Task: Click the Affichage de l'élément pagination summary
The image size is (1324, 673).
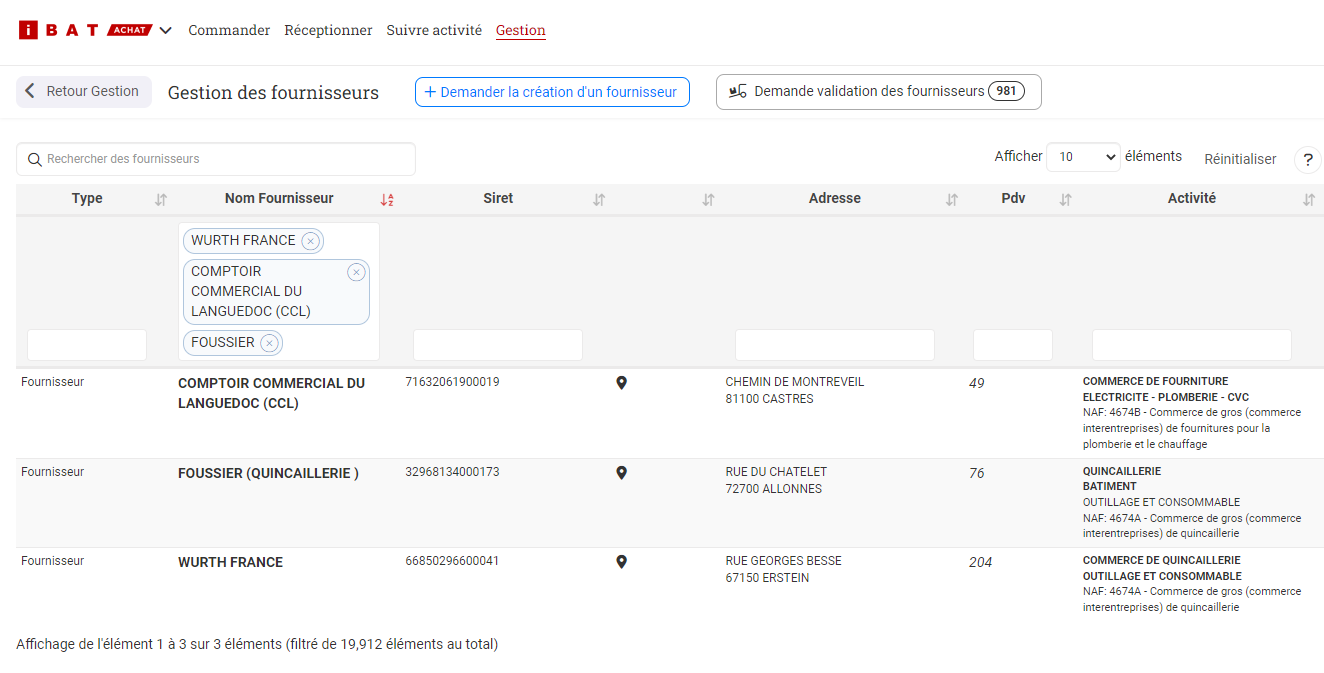Action: tap(257, 644)
